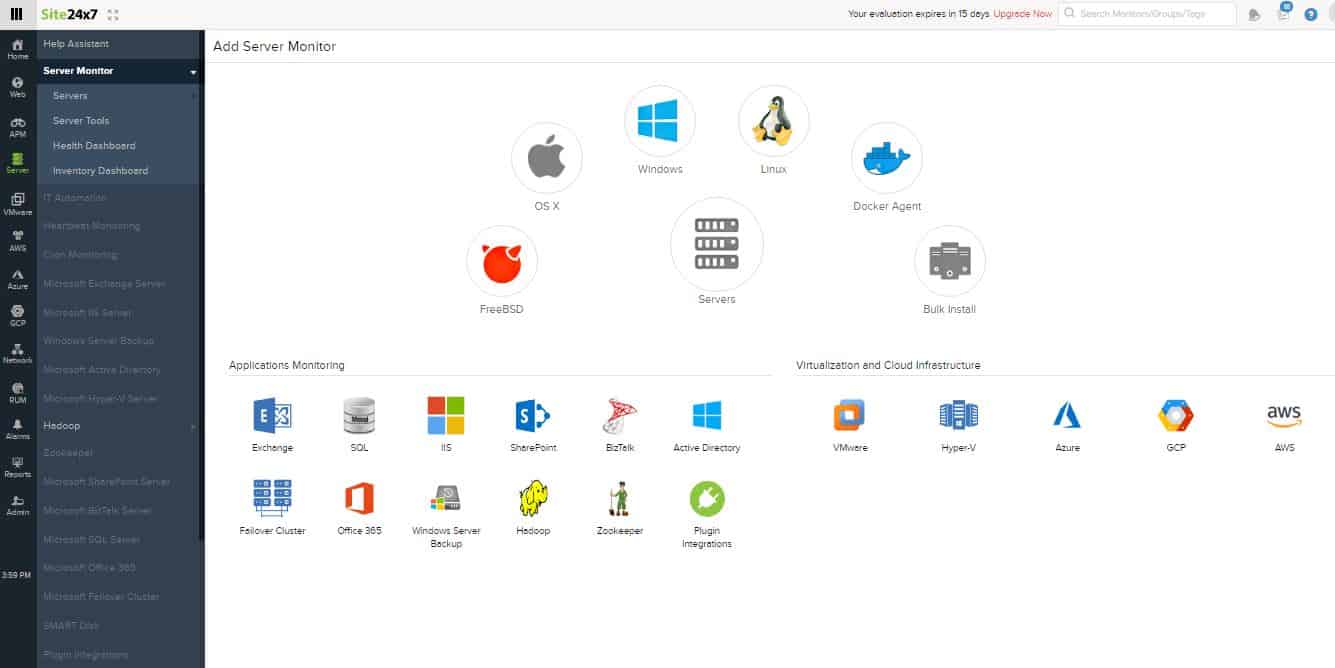Go to the Network module

(x=17, y=353)
